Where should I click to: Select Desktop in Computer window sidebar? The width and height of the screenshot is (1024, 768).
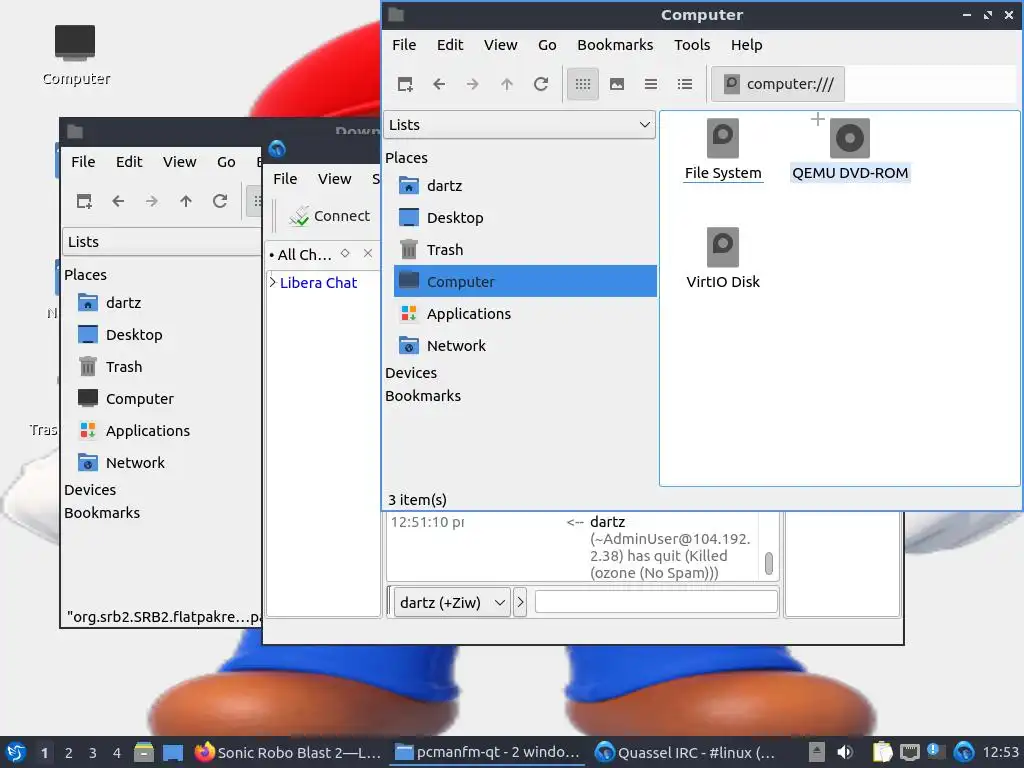(525, 218)
